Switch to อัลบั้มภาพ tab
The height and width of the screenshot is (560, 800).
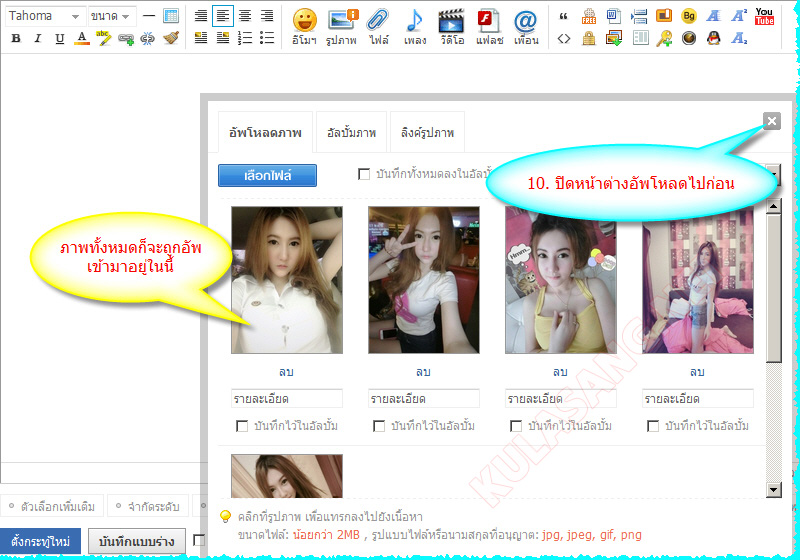point(352,133)
